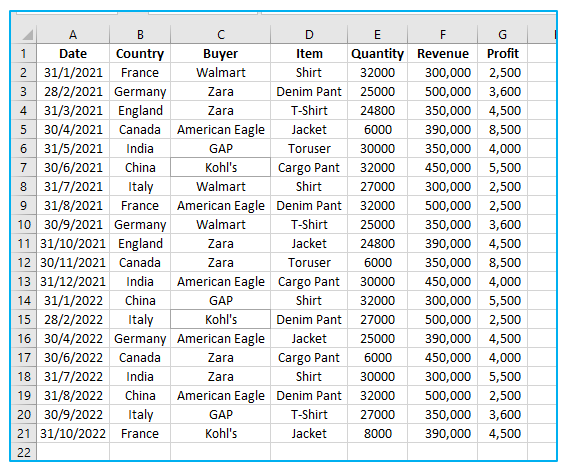This screenshot has height=470, width=569.
Task: Select revenue 500,000 in row 9
Action: tap(443, 205)
